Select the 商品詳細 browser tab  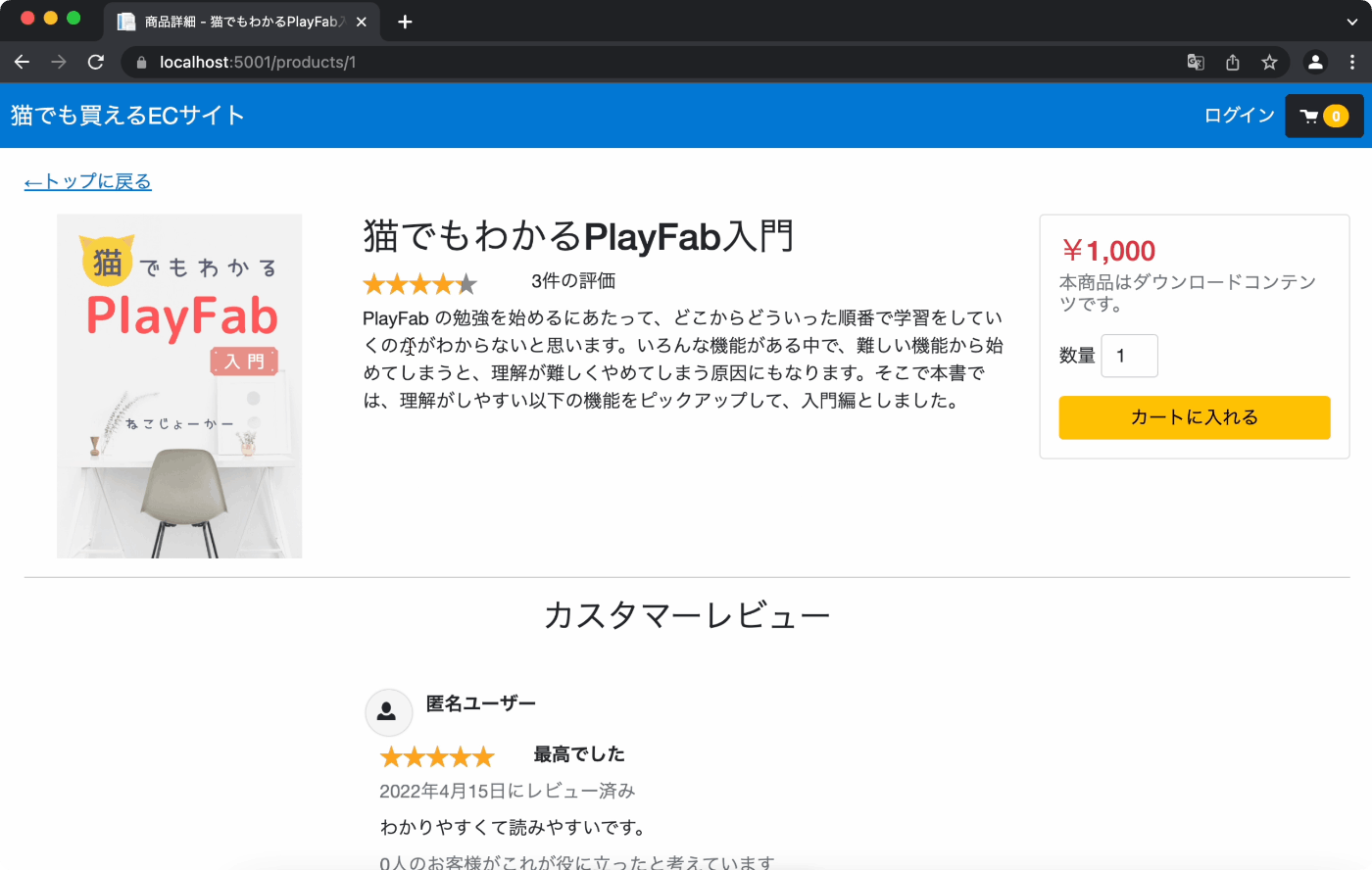click(243, 22)
